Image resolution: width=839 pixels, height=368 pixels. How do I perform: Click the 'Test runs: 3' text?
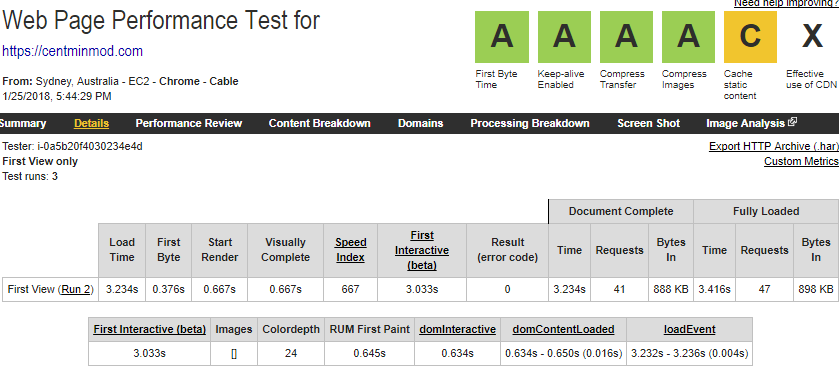click(x=30, y=176)
